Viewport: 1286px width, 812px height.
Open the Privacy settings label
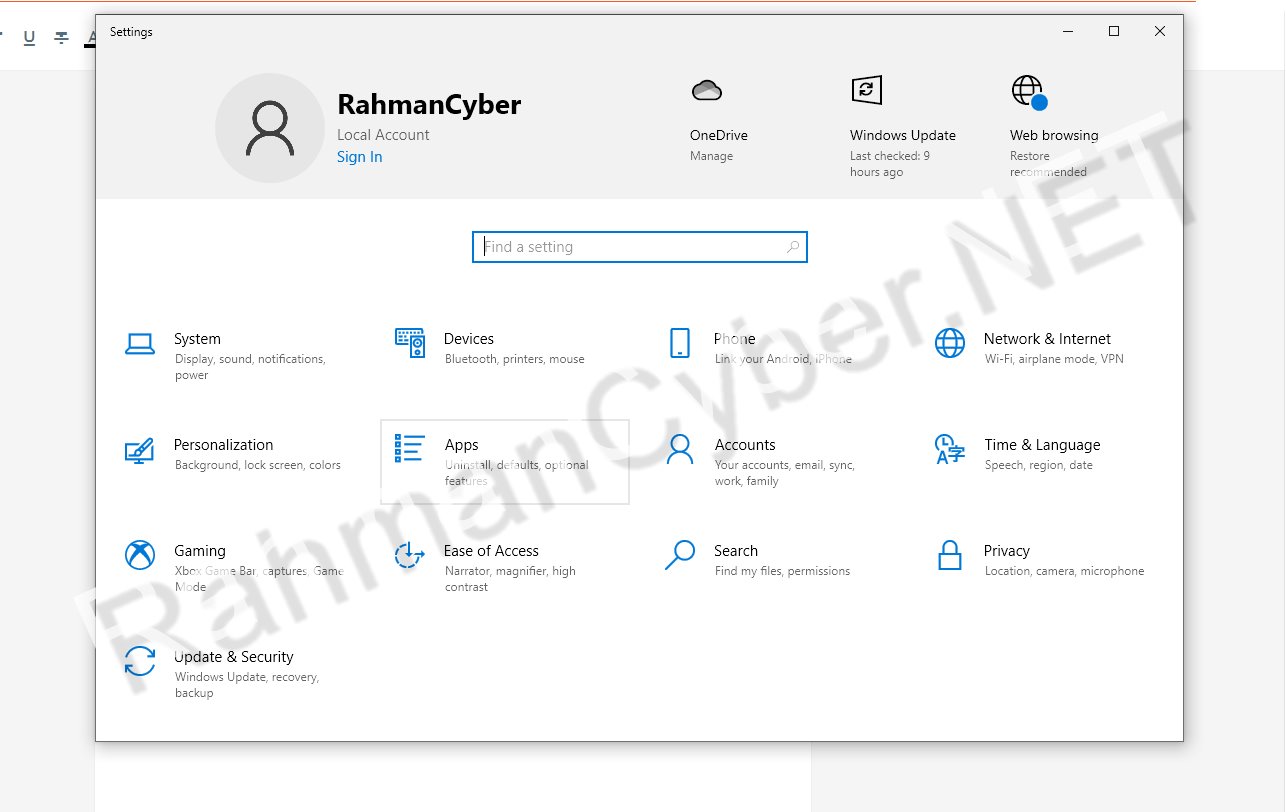pyautogui.click(x=1006, y=551)
